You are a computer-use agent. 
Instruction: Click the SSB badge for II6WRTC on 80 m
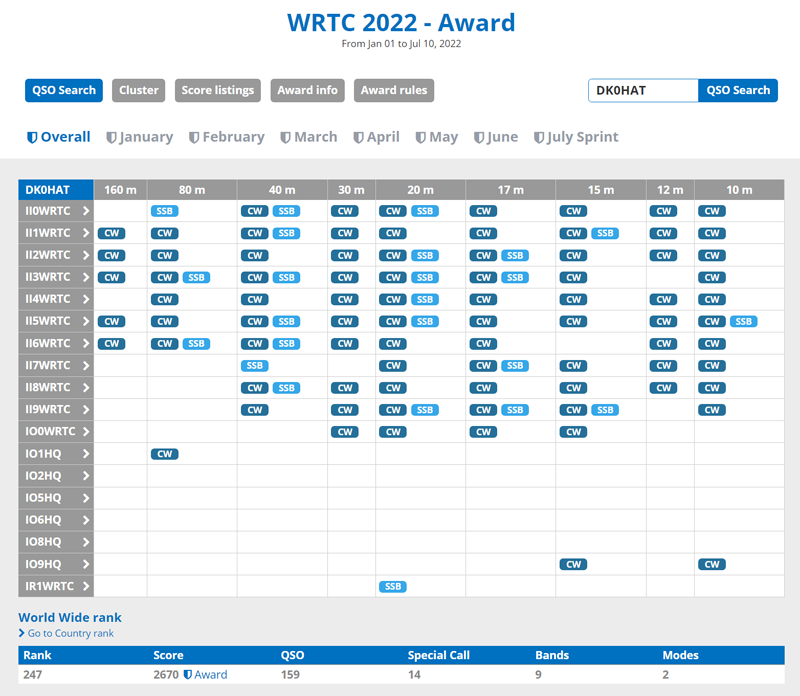click(196, 343)
